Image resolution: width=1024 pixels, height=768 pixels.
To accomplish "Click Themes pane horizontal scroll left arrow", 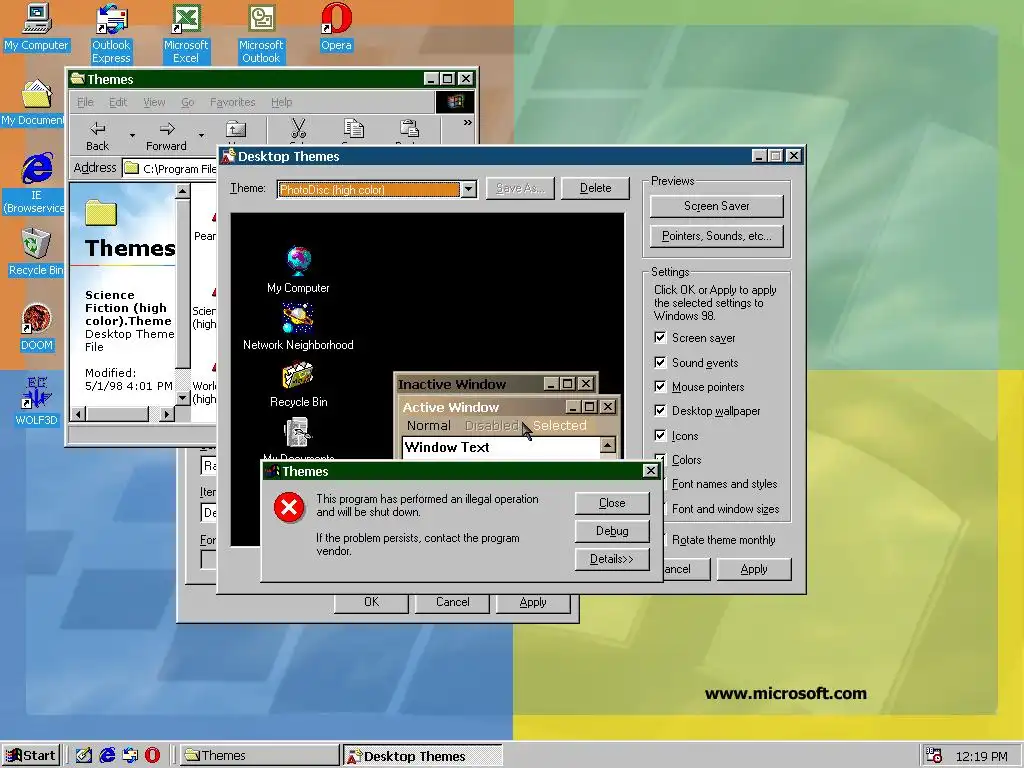I will click(x=78, y=413).
